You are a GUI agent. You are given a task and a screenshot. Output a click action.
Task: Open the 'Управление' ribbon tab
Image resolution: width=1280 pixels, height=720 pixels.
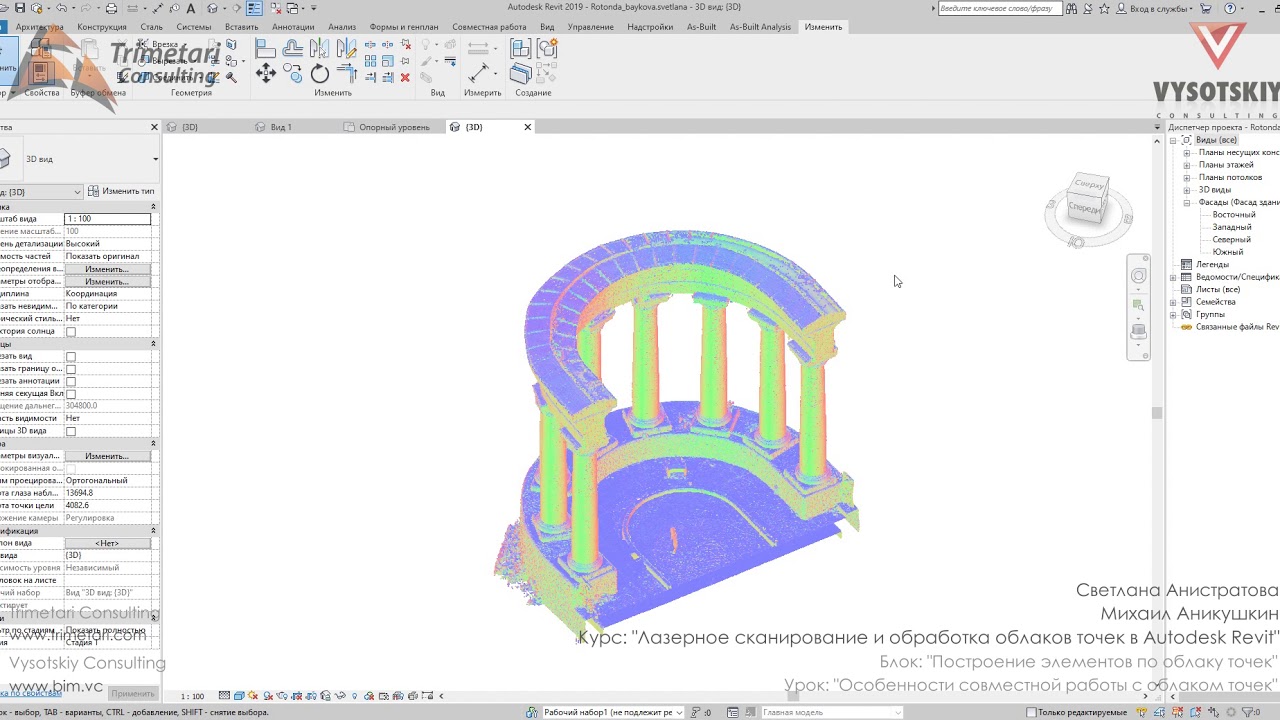[591, 27]
